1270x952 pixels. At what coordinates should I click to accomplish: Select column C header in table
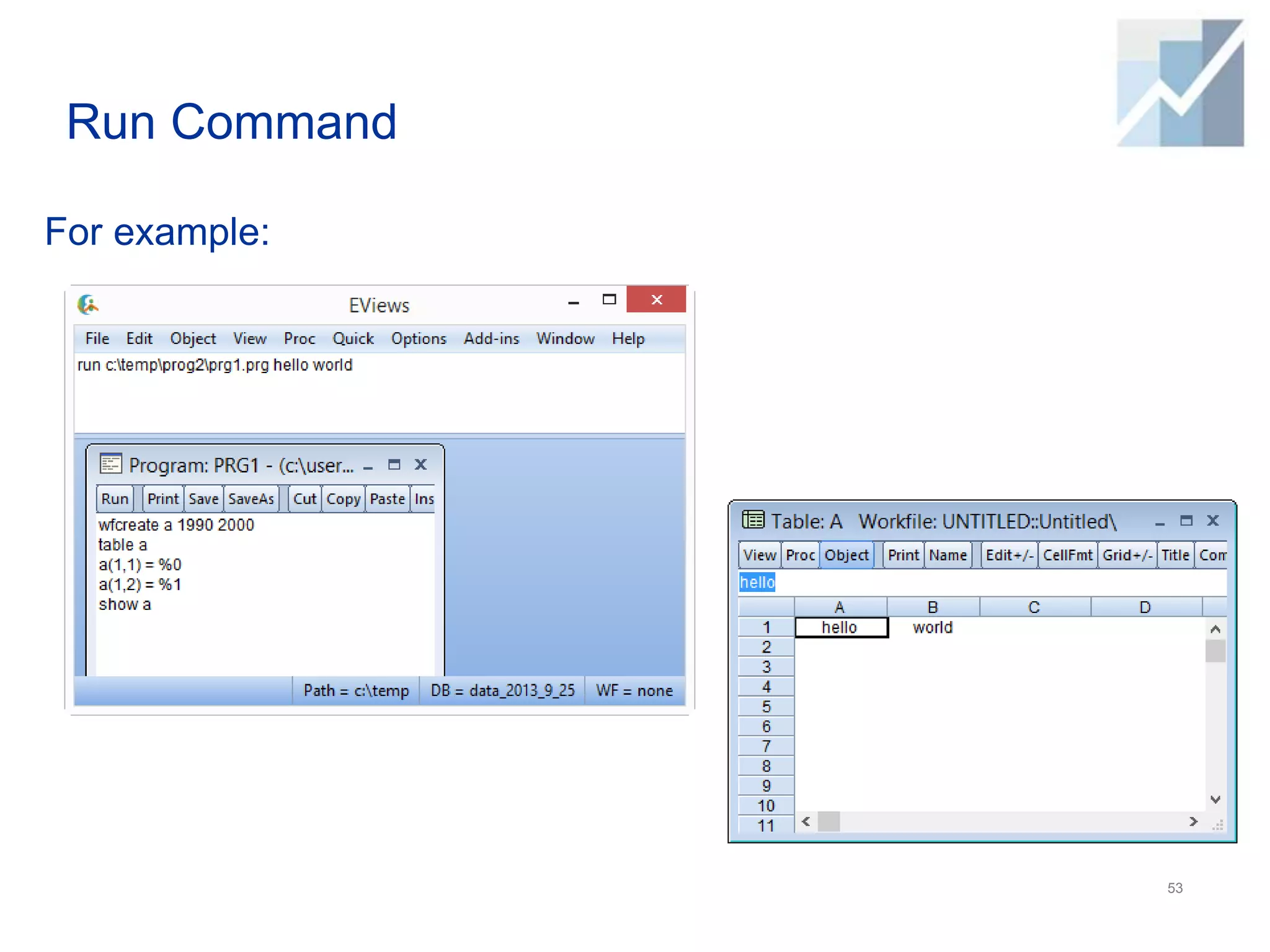1035,607
